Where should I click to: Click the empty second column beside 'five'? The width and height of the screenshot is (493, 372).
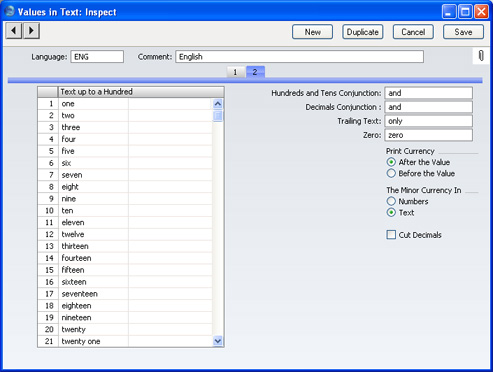coord(170,151)
